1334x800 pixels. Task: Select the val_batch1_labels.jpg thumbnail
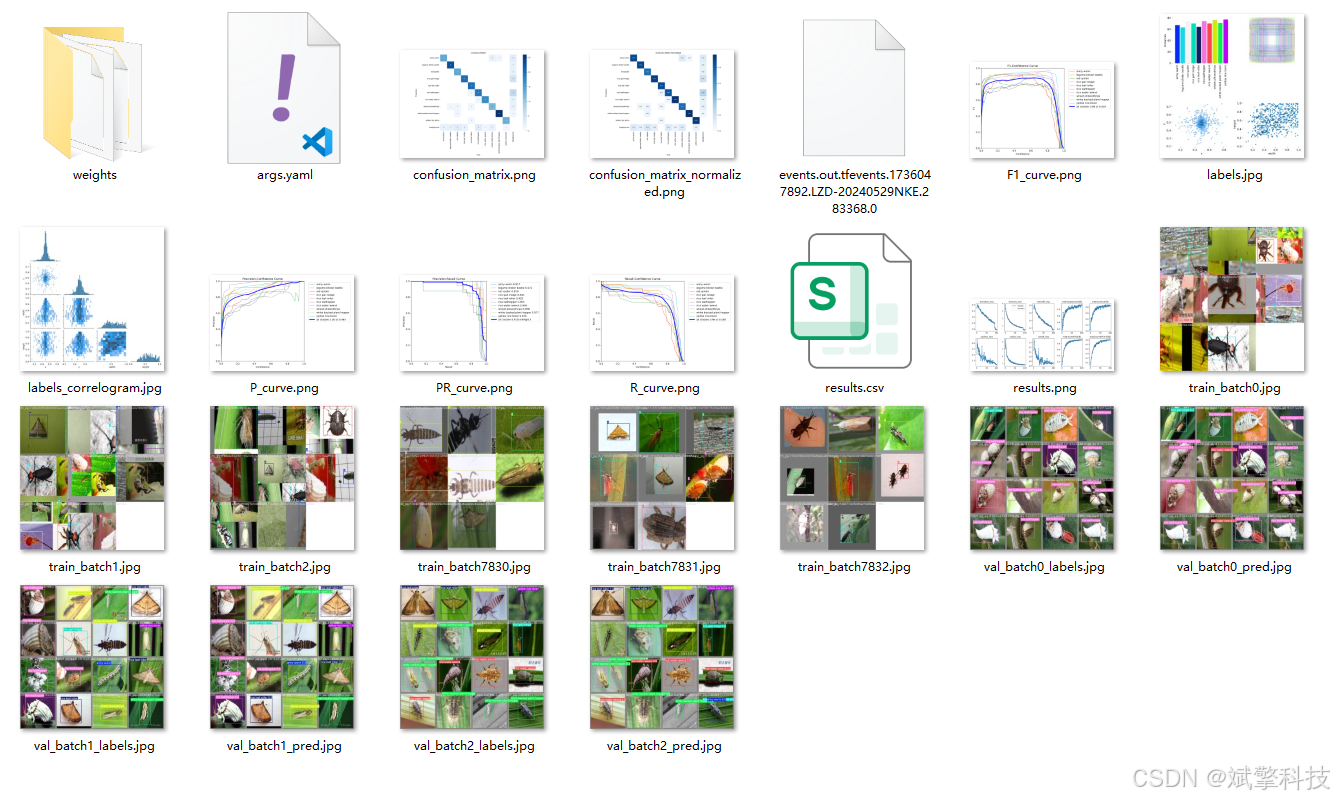tap(94, 657)
